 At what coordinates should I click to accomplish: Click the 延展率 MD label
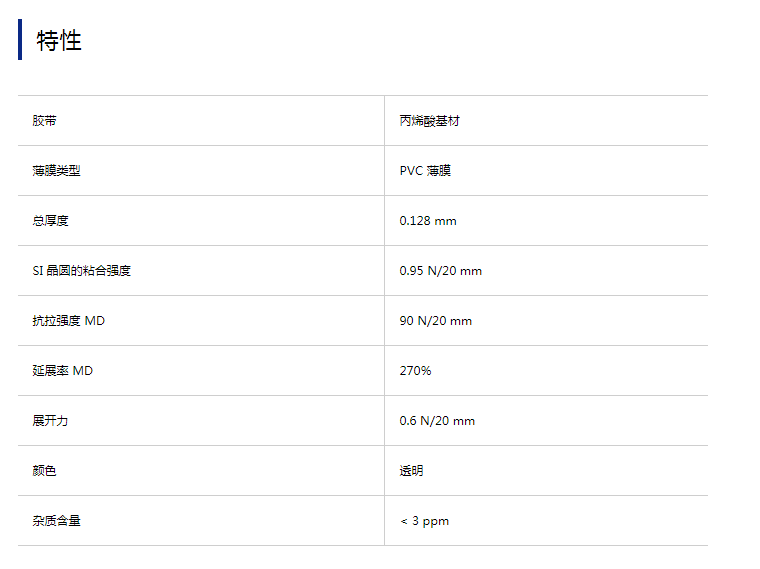coord(62,371)
